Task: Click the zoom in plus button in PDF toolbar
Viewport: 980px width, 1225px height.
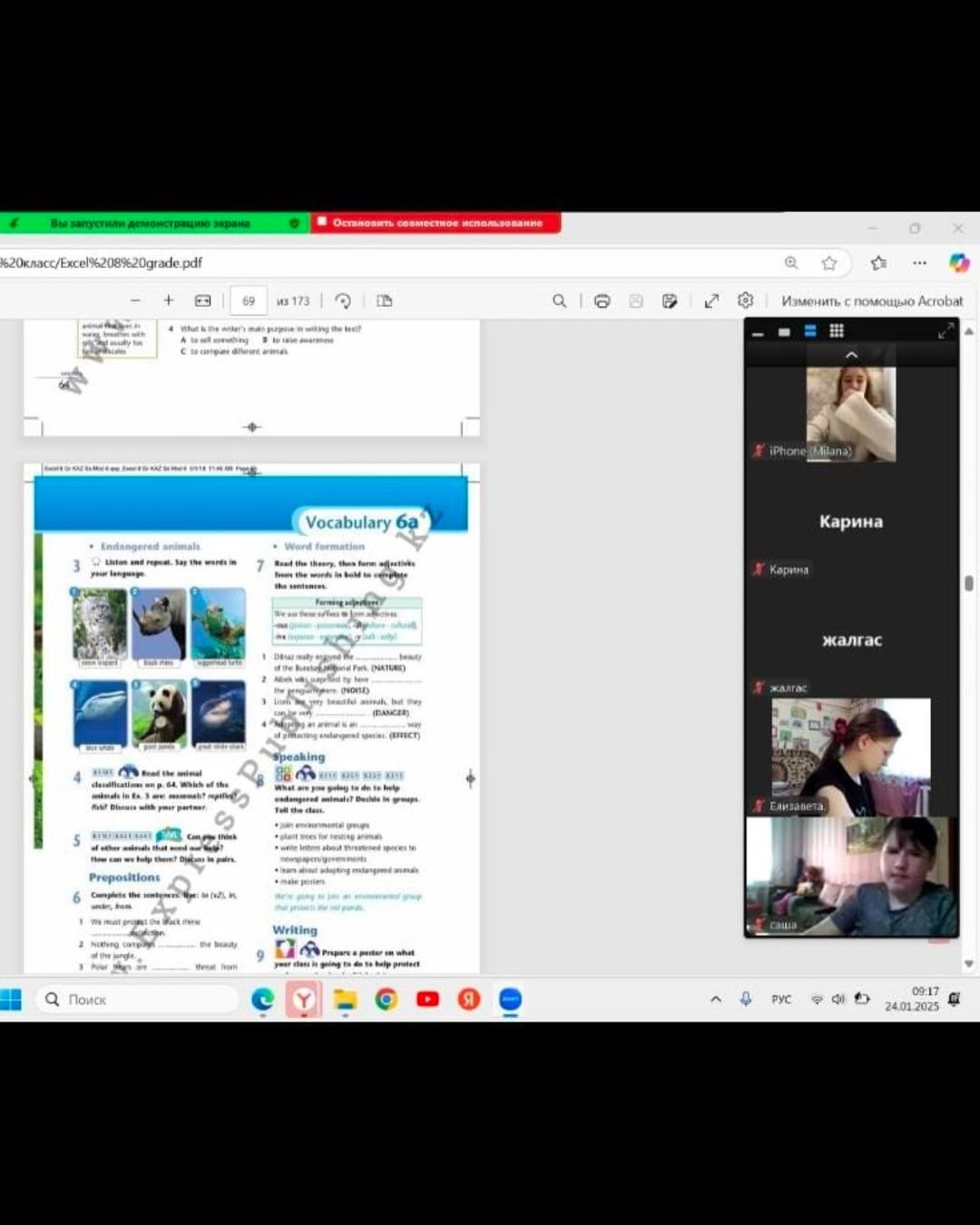Action: (x=168, y=301)
